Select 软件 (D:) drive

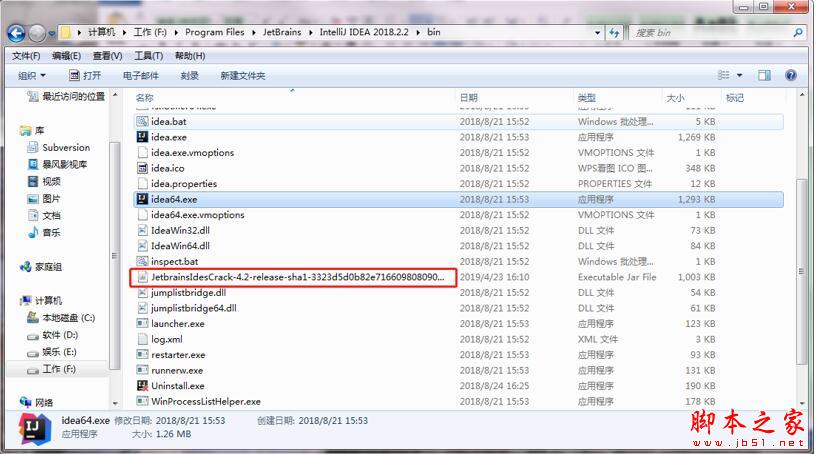pos(53,335)
